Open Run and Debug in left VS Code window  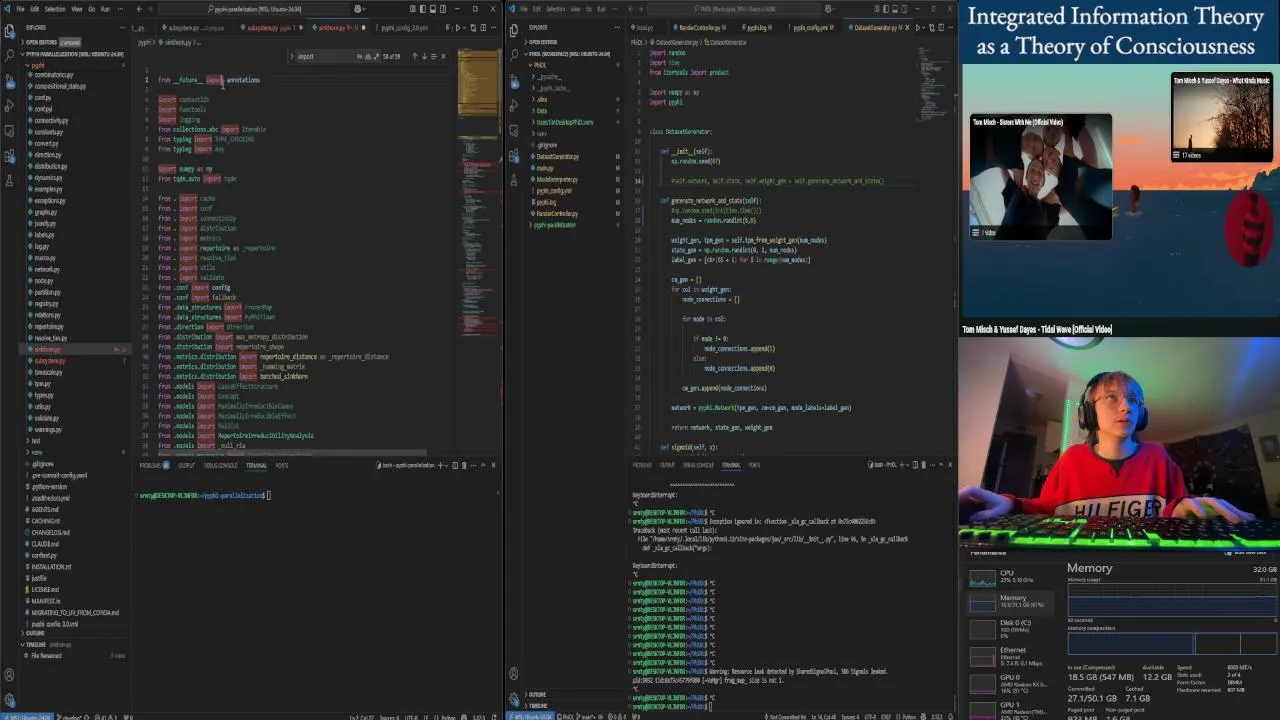click(9, 105)
